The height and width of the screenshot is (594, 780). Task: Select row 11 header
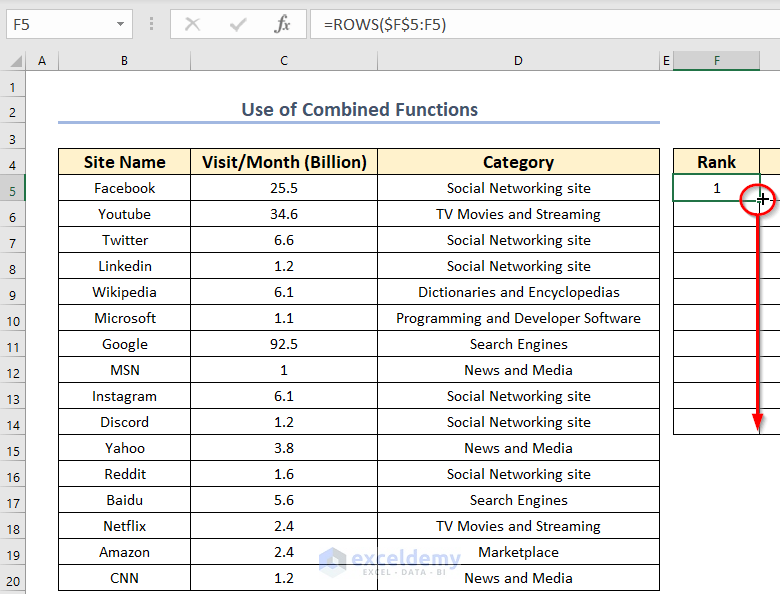tap(13, 344)
